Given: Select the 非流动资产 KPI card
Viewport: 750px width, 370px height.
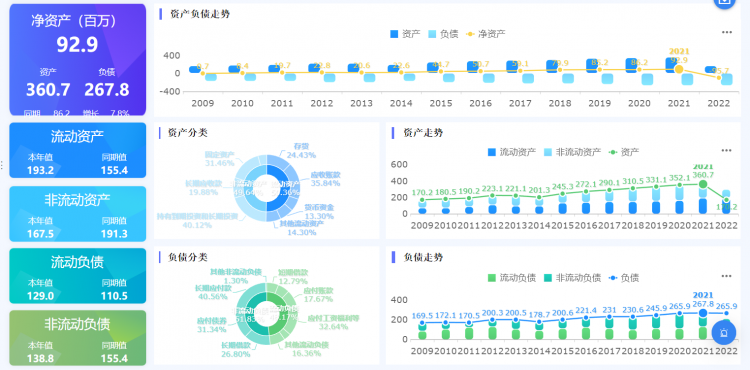Looking at the screenshot, I should click(77, 214).
